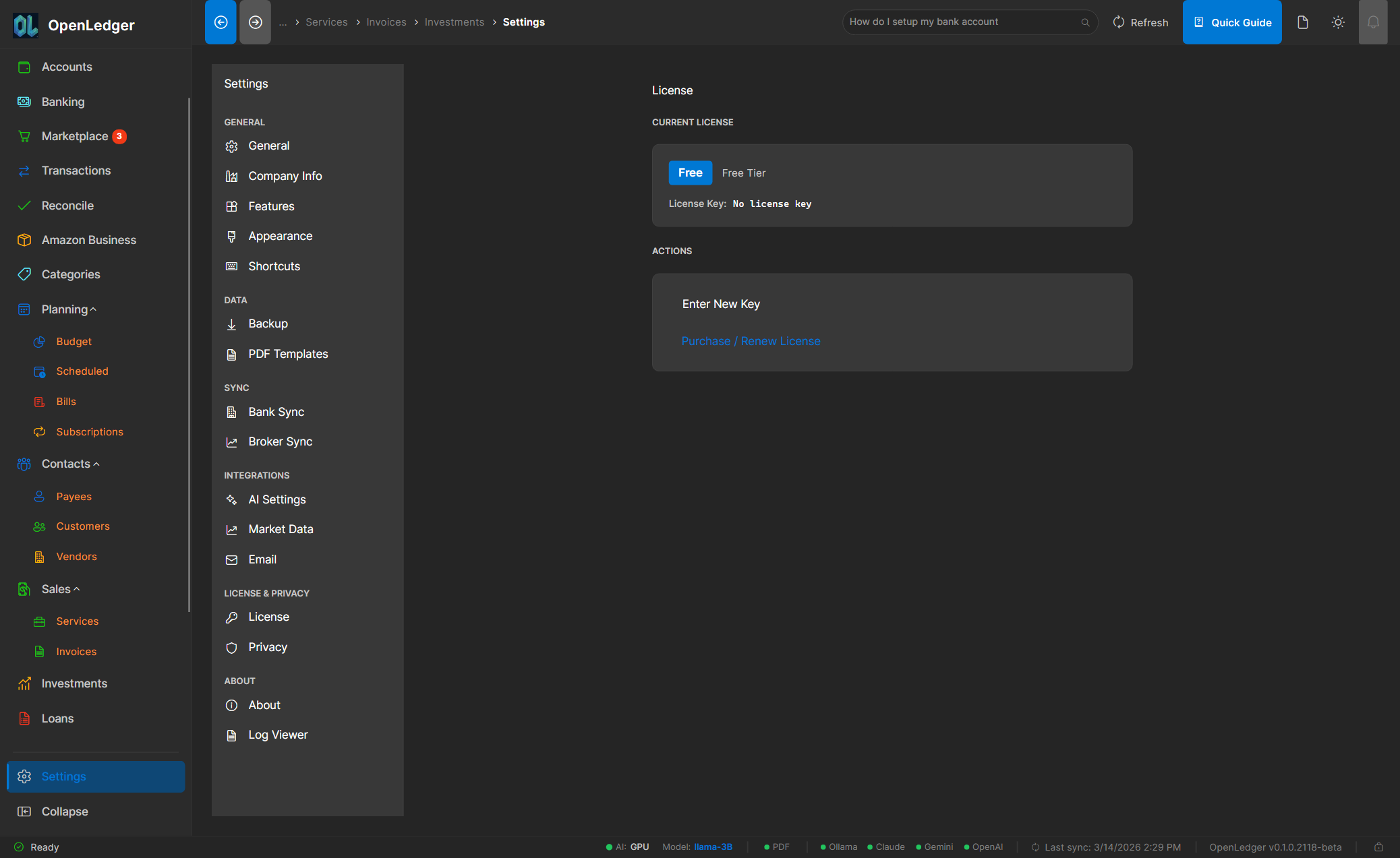Click the Marketplace cart icon

(x=24, y=136)
